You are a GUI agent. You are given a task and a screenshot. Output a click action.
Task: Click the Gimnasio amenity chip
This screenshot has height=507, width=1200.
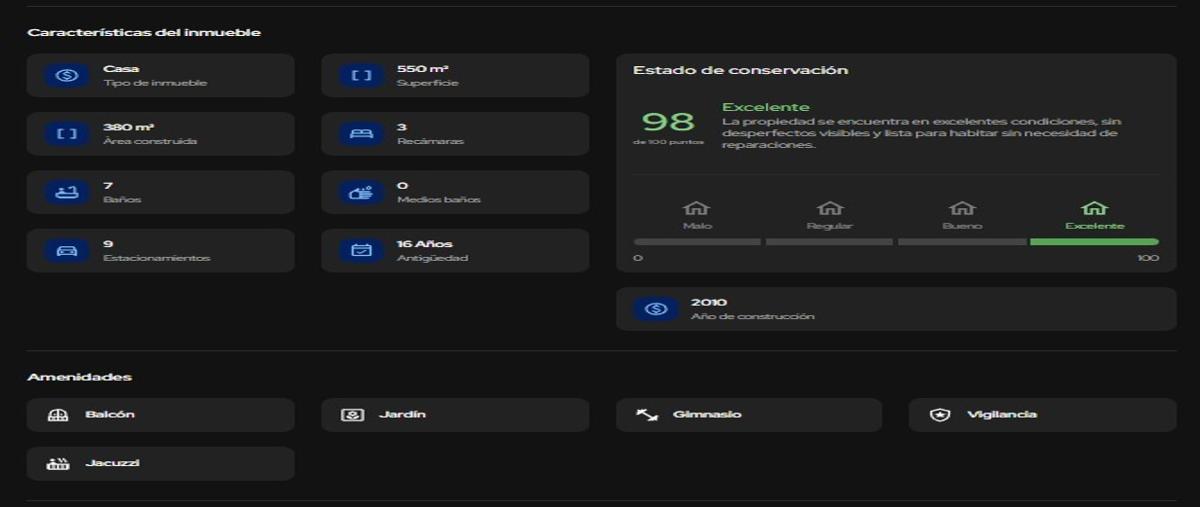[748, 414]
